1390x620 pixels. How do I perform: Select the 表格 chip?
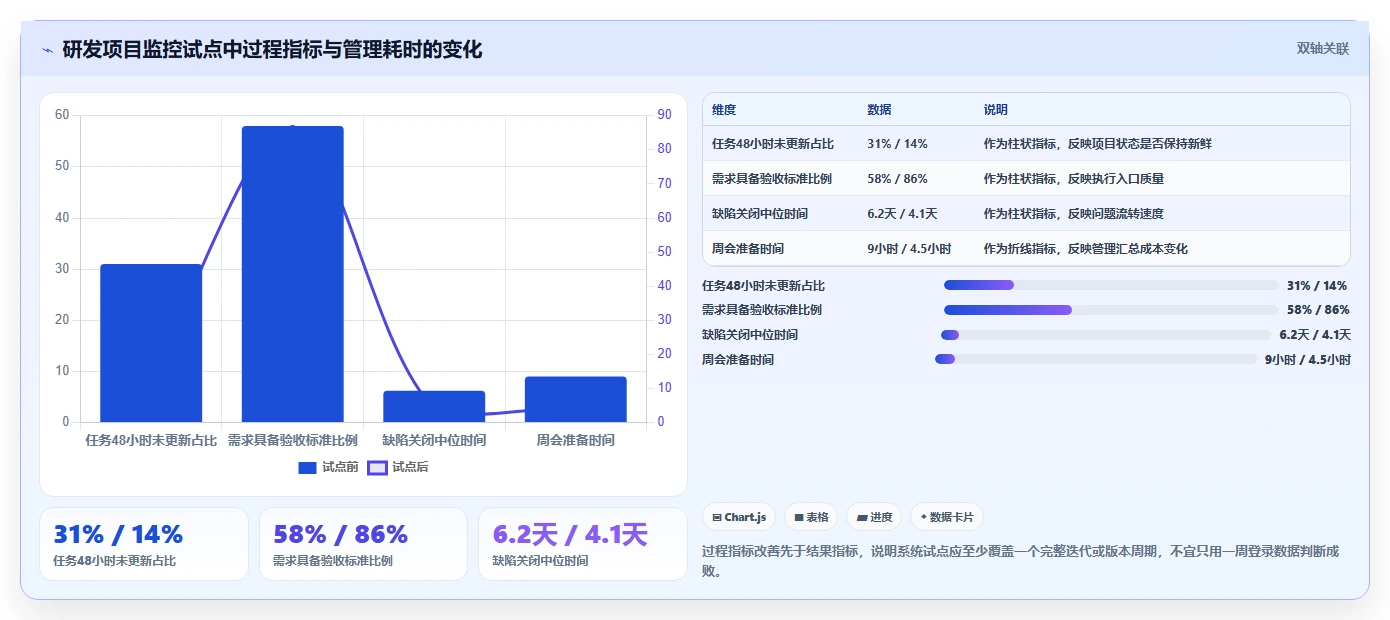pos(811,517)
